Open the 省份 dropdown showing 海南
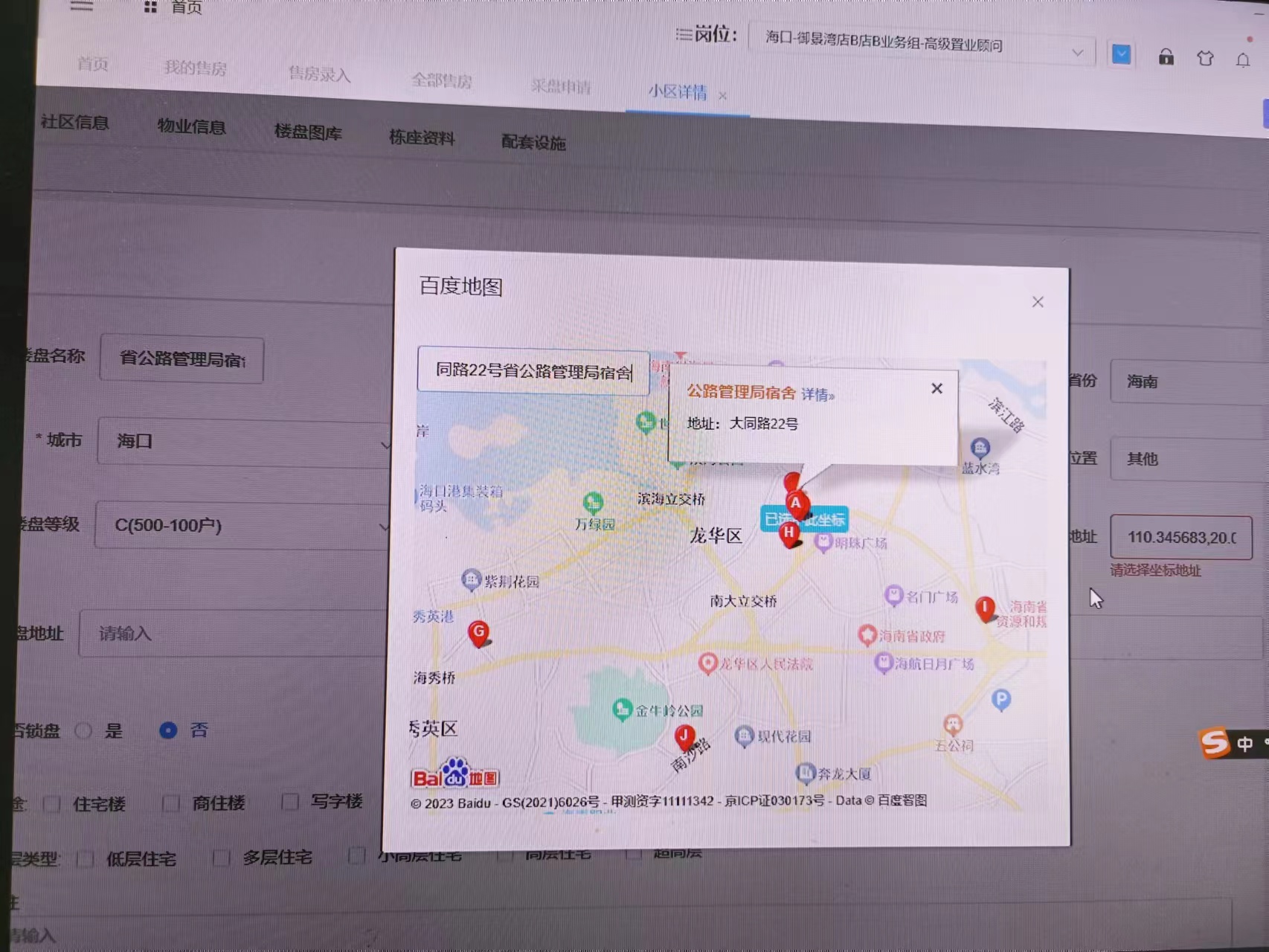This screenshot has width=1269, height=952. point(1189,382)
